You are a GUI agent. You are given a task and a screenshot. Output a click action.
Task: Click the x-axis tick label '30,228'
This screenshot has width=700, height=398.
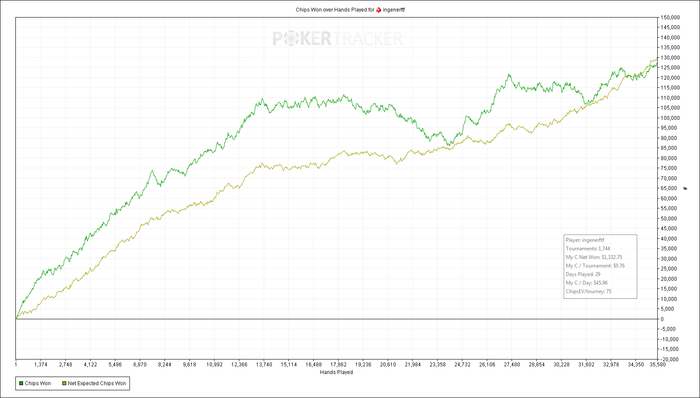(x=562, y=365)
